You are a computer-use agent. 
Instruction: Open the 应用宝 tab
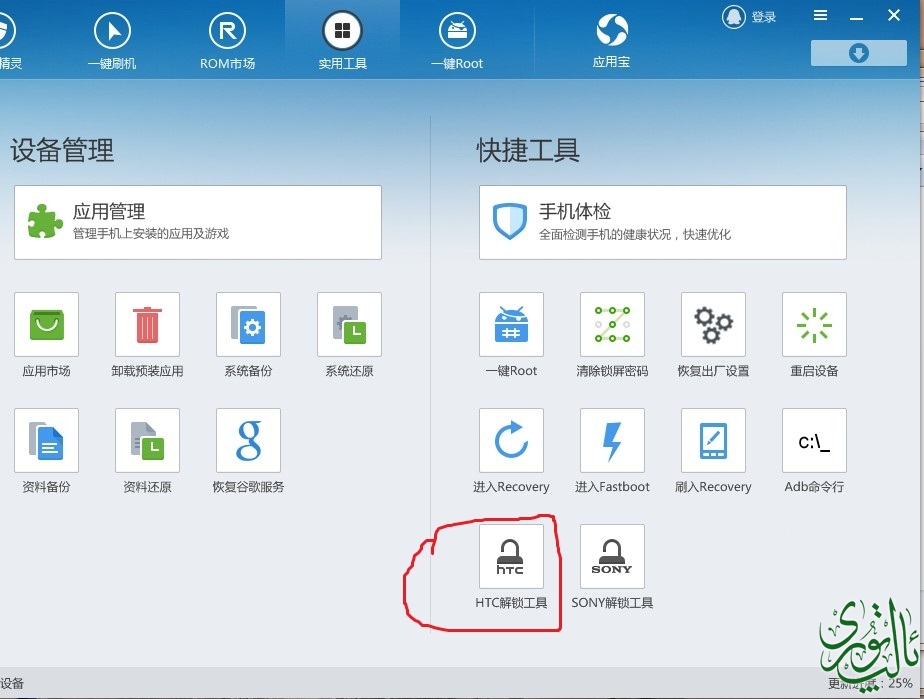[611, 40]
